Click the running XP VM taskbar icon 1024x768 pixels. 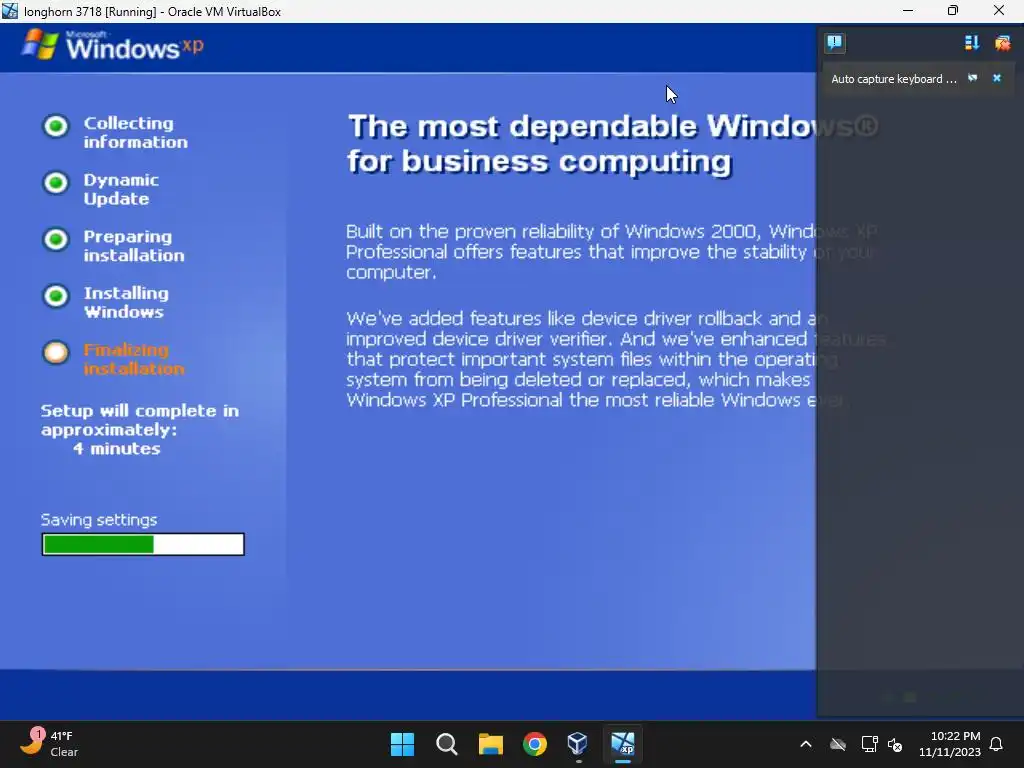pyautogui.click(x=623, y=744)
